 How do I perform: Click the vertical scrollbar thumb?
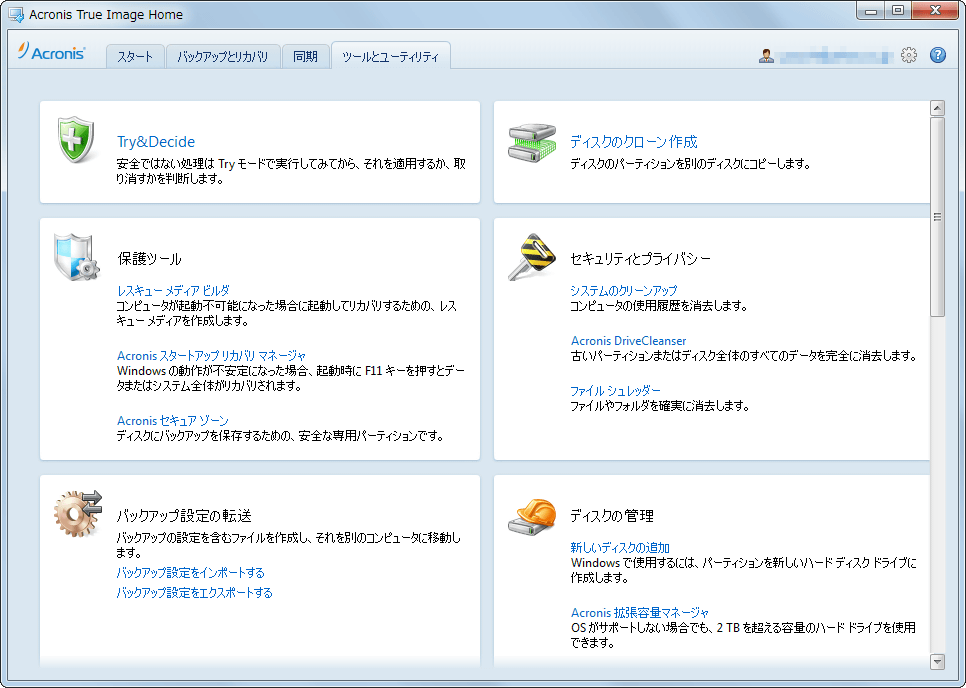pyautogui.click(x=937, y=217)
